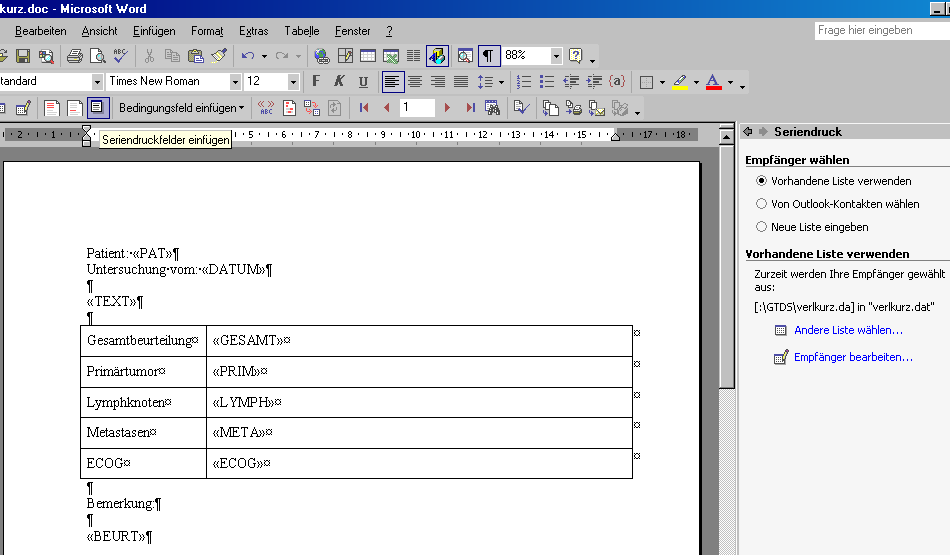This screenshot has height=555, width=950.
Task: Insert a hyperlink via the globe icon
Action: [x=322, y=56]
